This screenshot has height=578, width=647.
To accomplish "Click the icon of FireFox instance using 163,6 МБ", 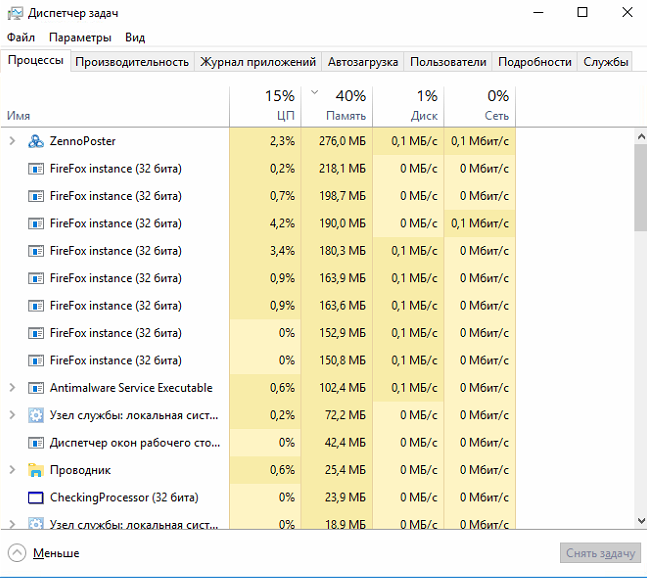I will pyautogui.click(x=36, y=306).
